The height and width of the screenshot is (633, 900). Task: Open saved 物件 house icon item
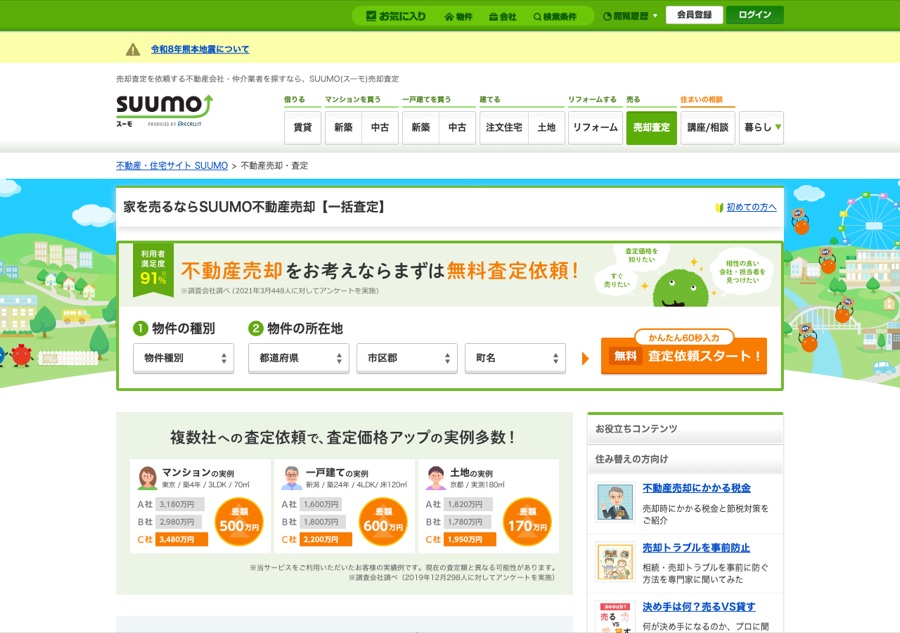tap(458, 17)
